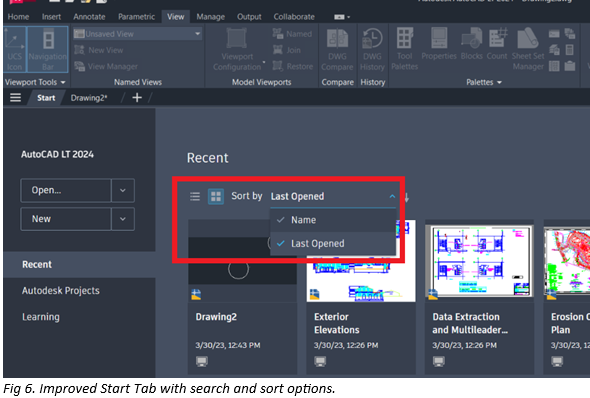Image resolution: width=590 pixels, height=398 pixels.
Task: Open the View Manager
Action: coord(106,67)
